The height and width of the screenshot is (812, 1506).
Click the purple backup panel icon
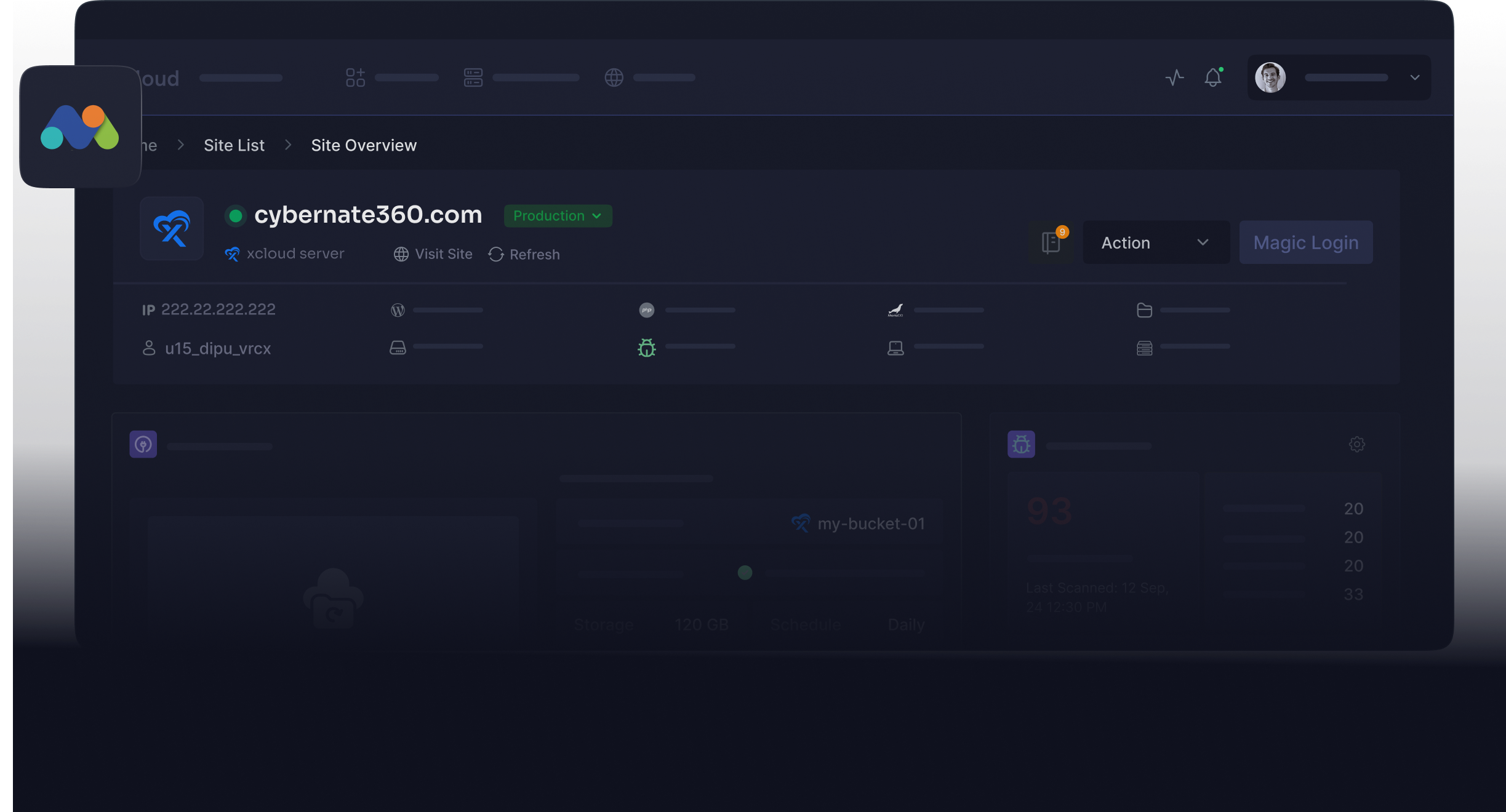click(143, 444)
